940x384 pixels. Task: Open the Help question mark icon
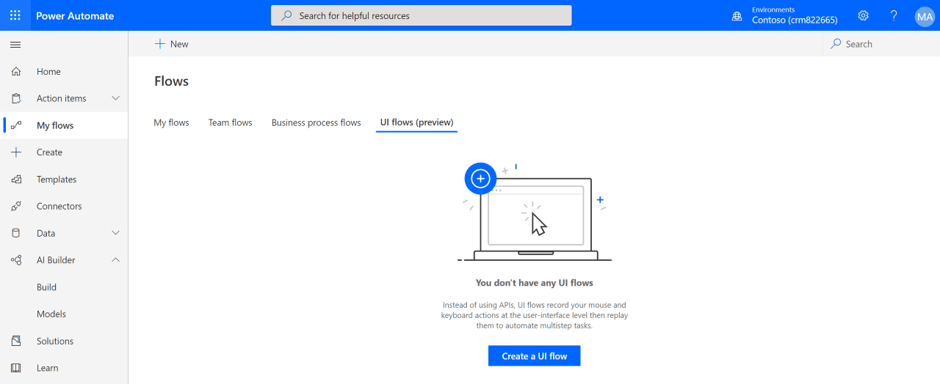click(x=894, y=16)
